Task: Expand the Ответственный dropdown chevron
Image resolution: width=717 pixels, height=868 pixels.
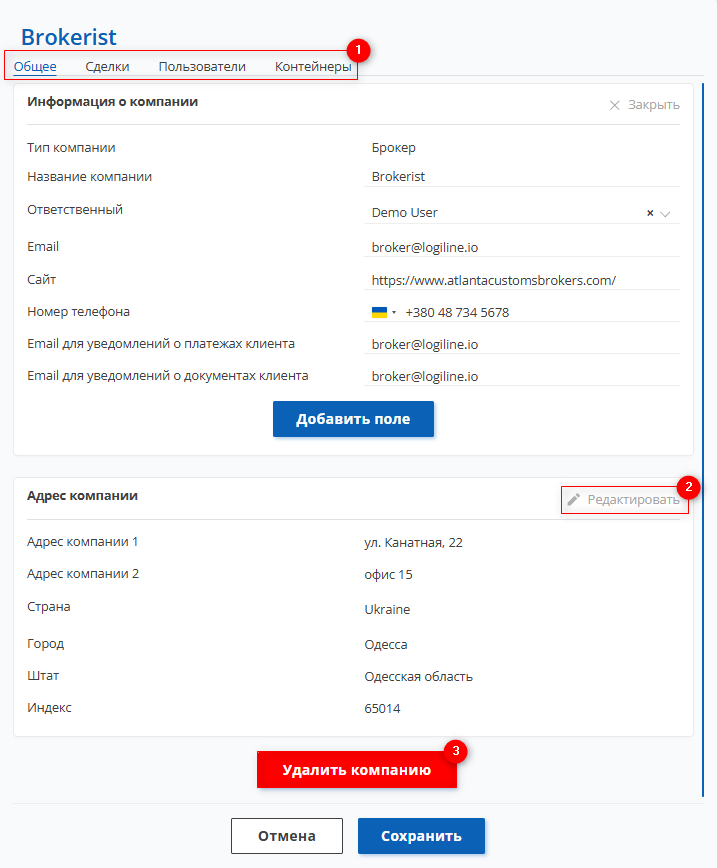Action: coord(666,214)
